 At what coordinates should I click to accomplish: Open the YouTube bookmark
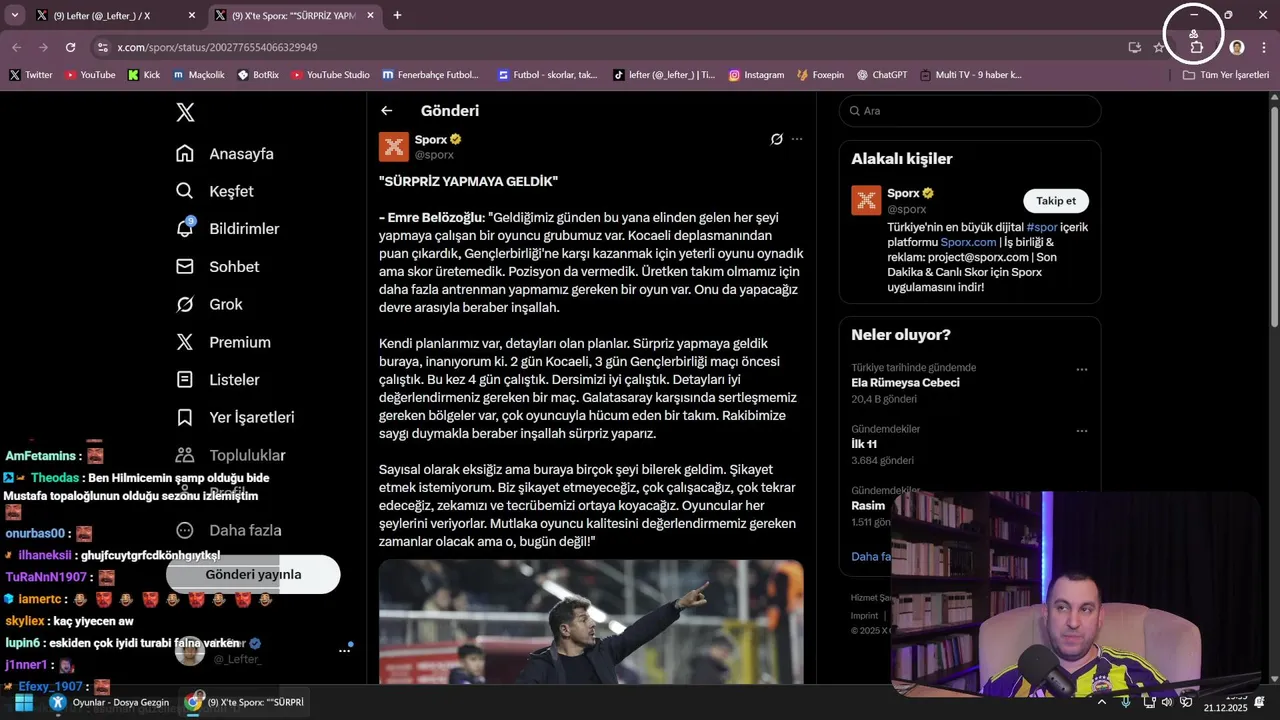pos(90,75)
